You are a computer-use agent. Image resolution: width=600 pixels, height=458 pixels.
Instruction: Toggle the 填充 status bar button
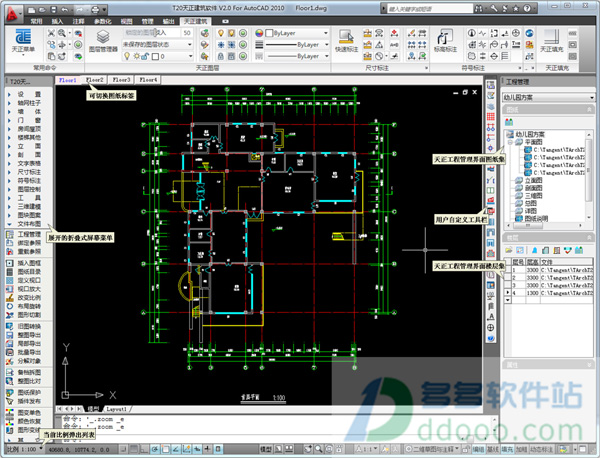(x=507, y=449)
